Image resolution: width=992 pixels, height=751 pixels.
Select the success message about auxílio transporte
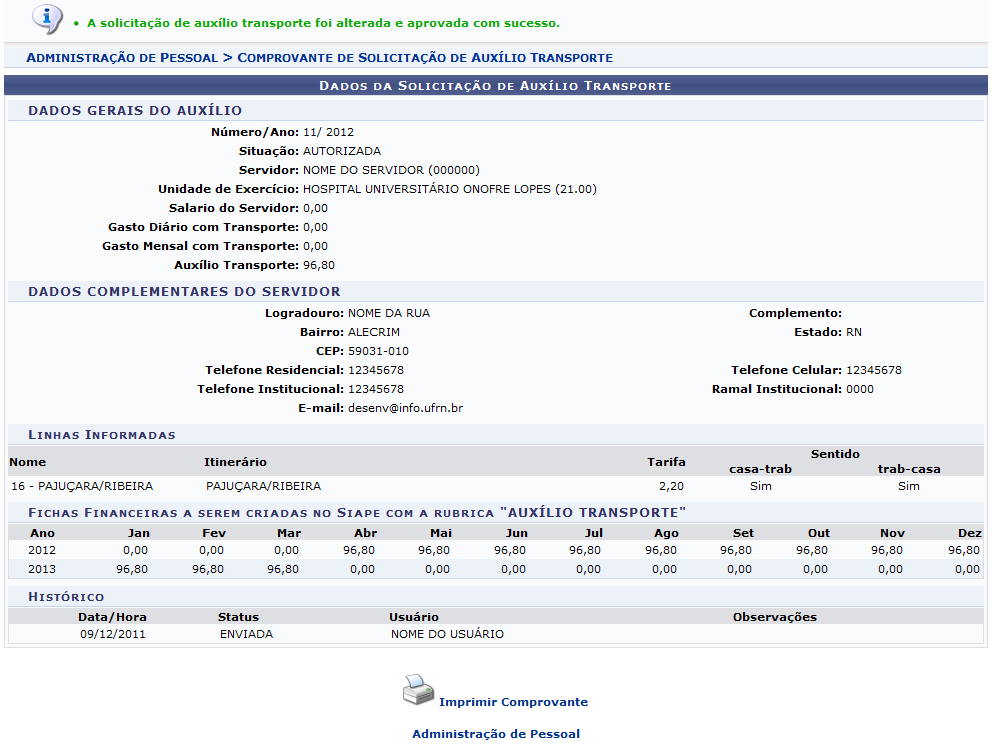[323, 23]
